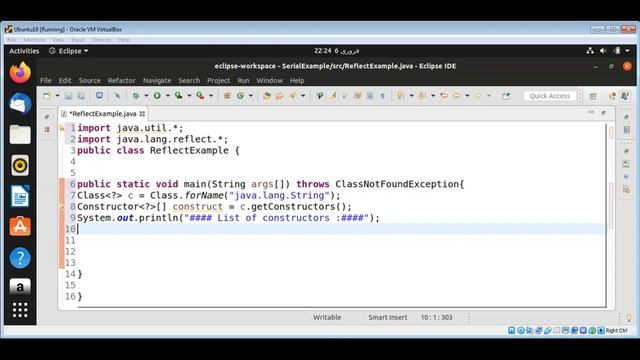Click the New Java Package icon
Screen dimensions: 640x360
227,96
